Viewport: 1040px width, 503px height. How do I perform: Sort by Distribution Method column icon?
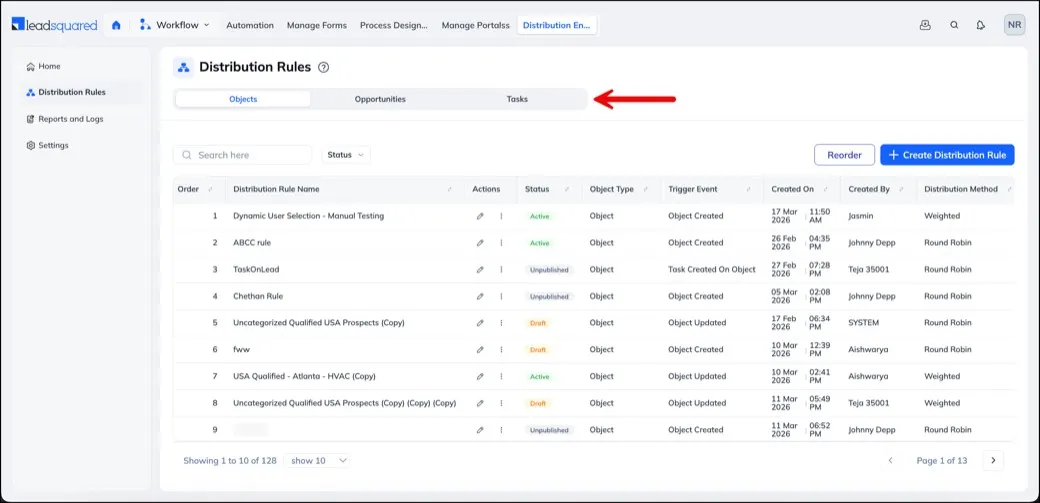point(1009,189)
